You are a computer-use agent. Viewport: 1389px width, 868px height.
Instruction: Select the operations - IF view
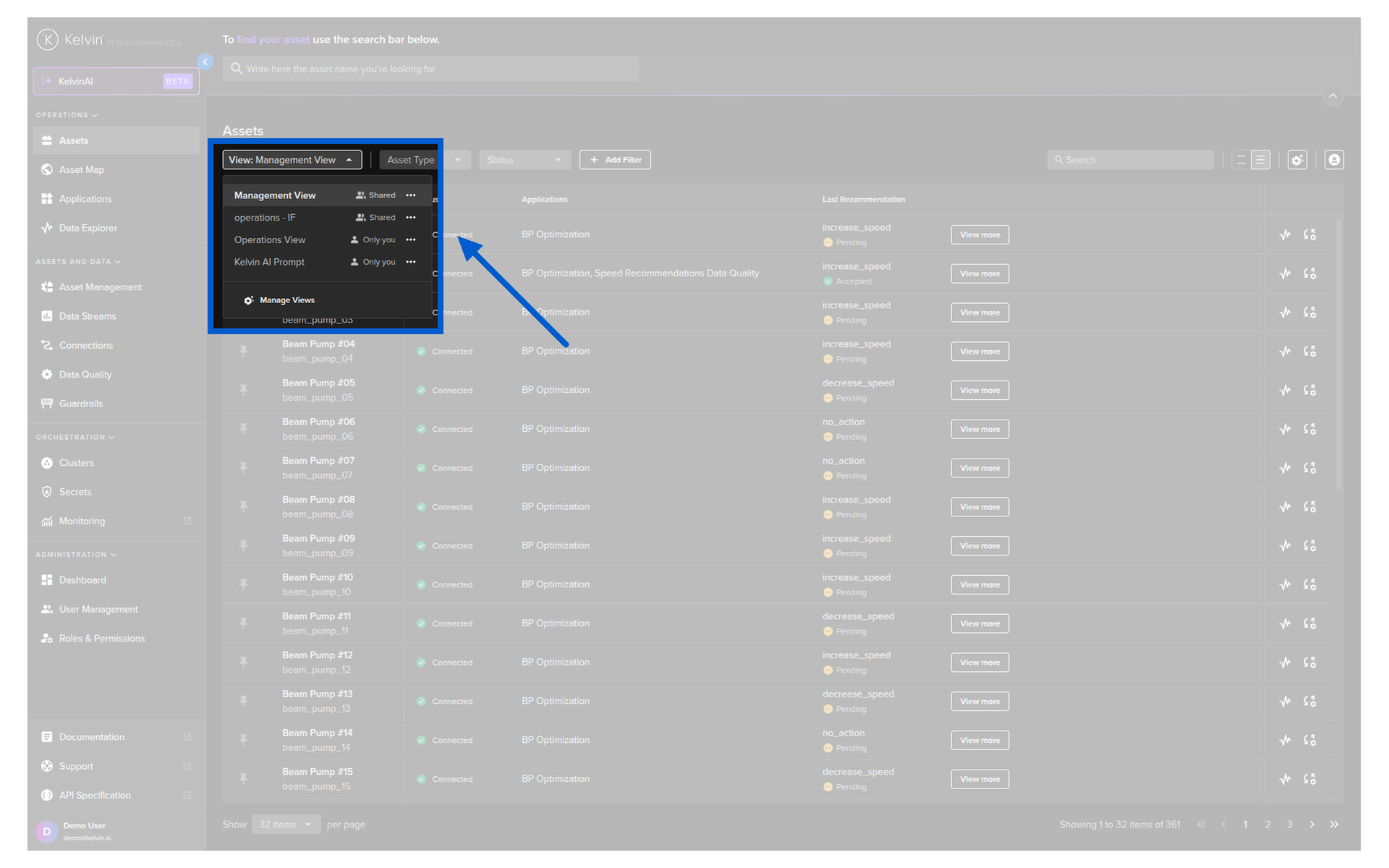265,218
